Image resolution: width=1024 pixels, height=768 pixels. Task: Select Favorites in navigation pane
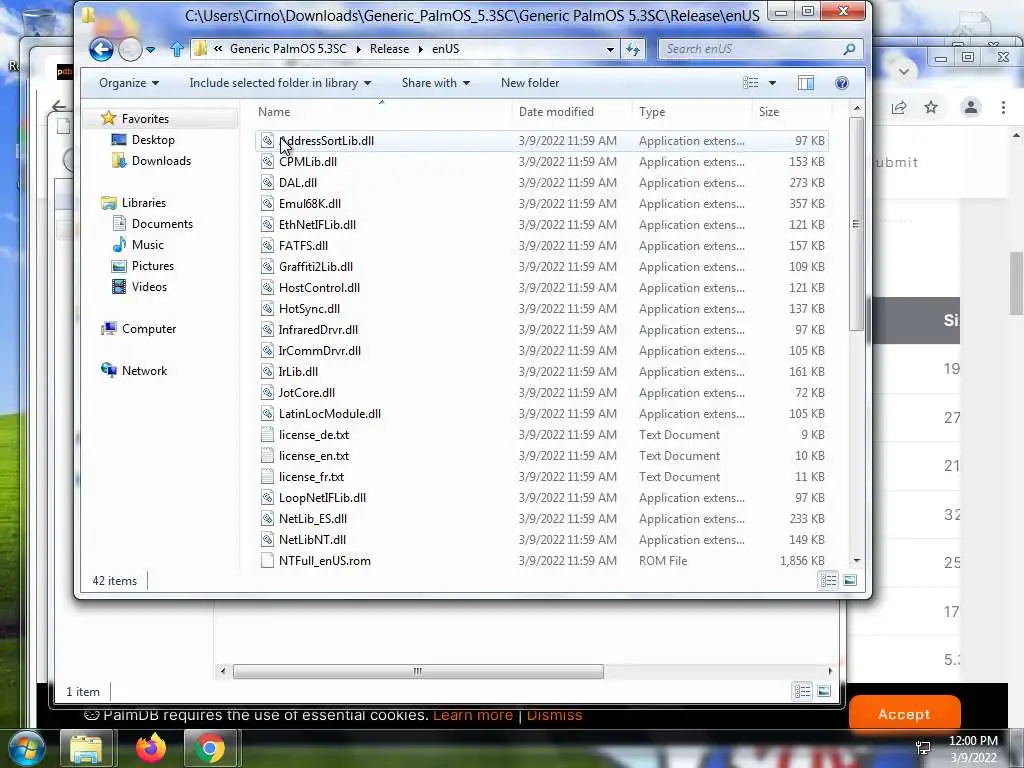click(145, 119)
